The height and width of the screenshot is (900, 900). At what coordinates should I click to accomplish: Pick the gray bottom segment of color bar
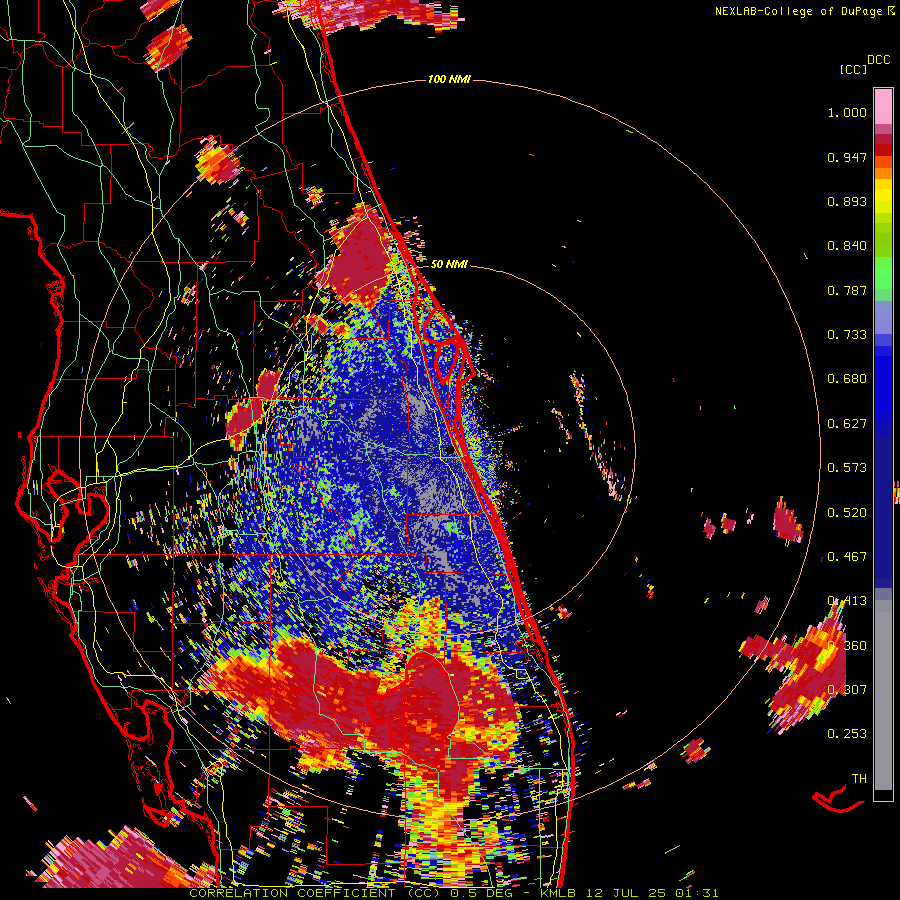(883, 695)
